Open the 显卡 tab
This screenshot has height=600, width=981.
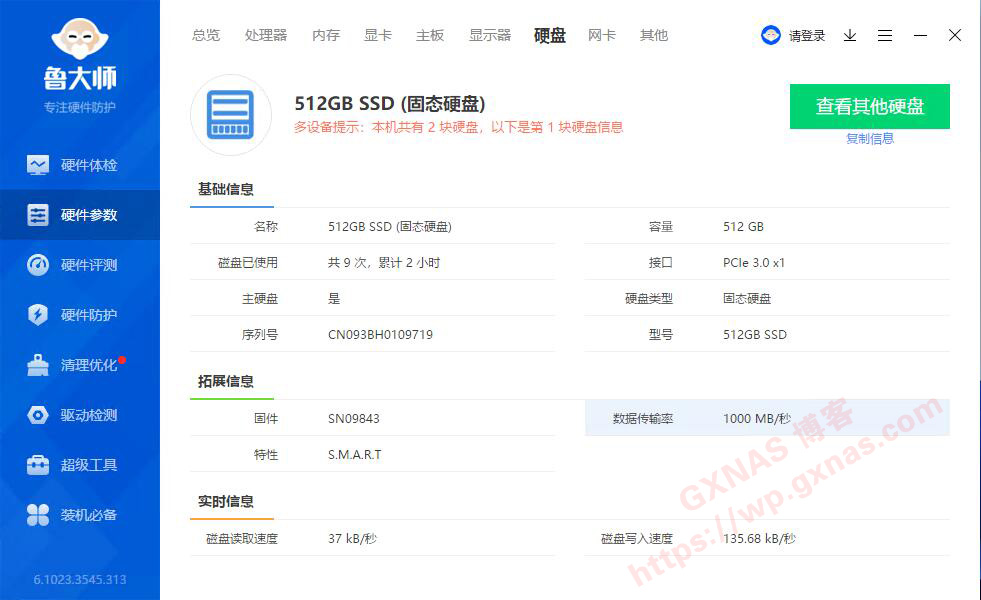(378, 35)
